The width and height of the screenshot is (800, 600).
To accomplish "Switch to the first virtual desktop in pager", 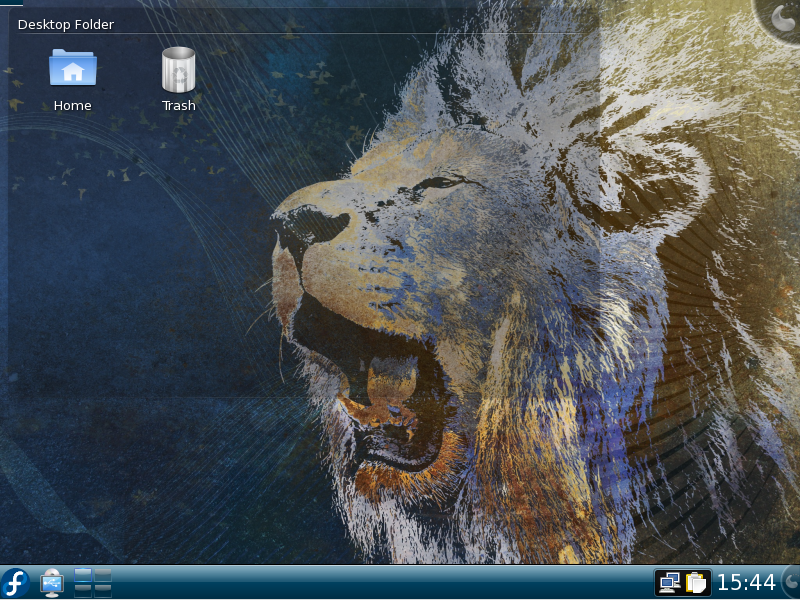I will coord(83,575).
